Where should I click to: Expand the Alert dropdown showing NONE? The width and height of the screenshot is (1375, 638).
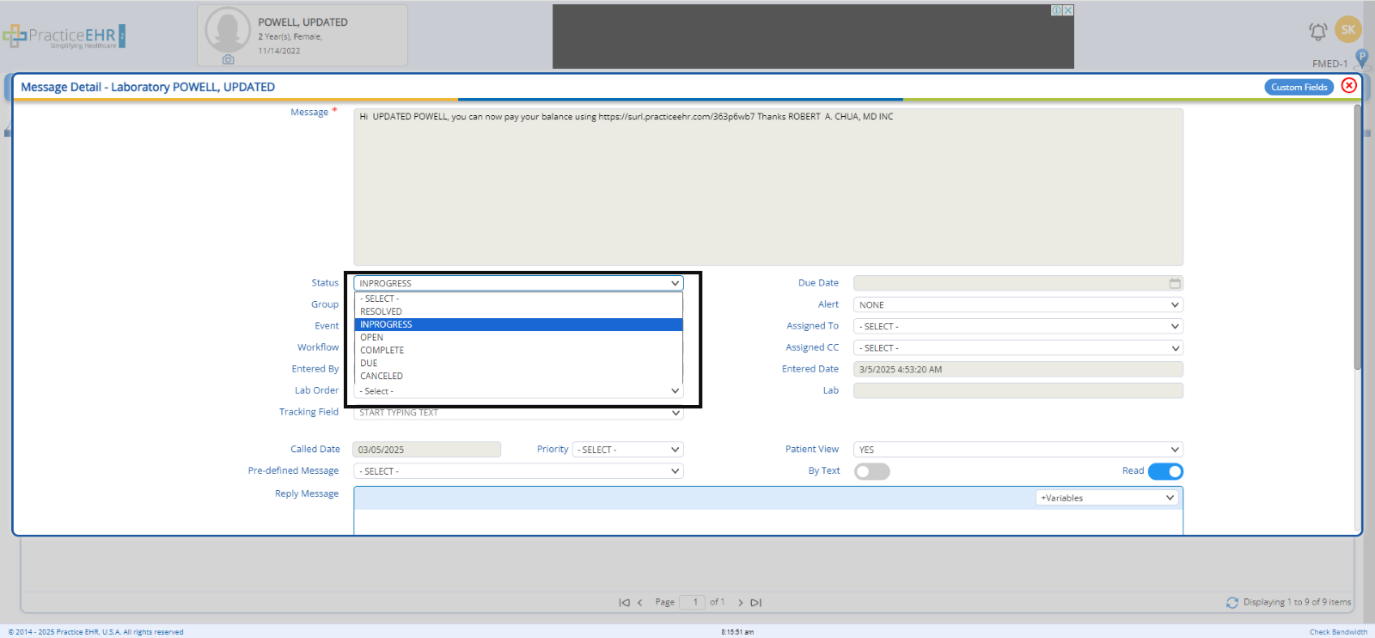coord(1018,305)
